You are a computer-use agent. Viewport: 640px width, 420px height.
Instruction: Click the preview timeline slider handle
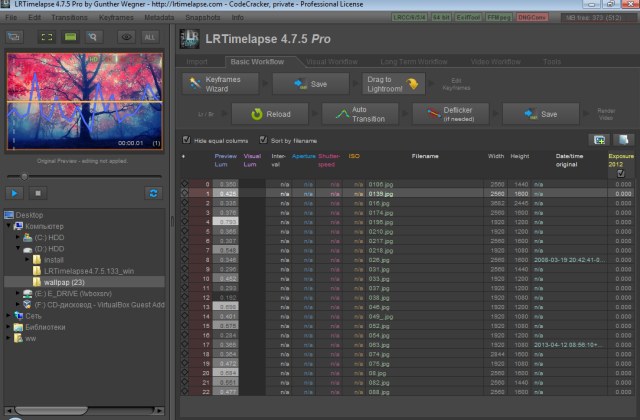point(22,176)
